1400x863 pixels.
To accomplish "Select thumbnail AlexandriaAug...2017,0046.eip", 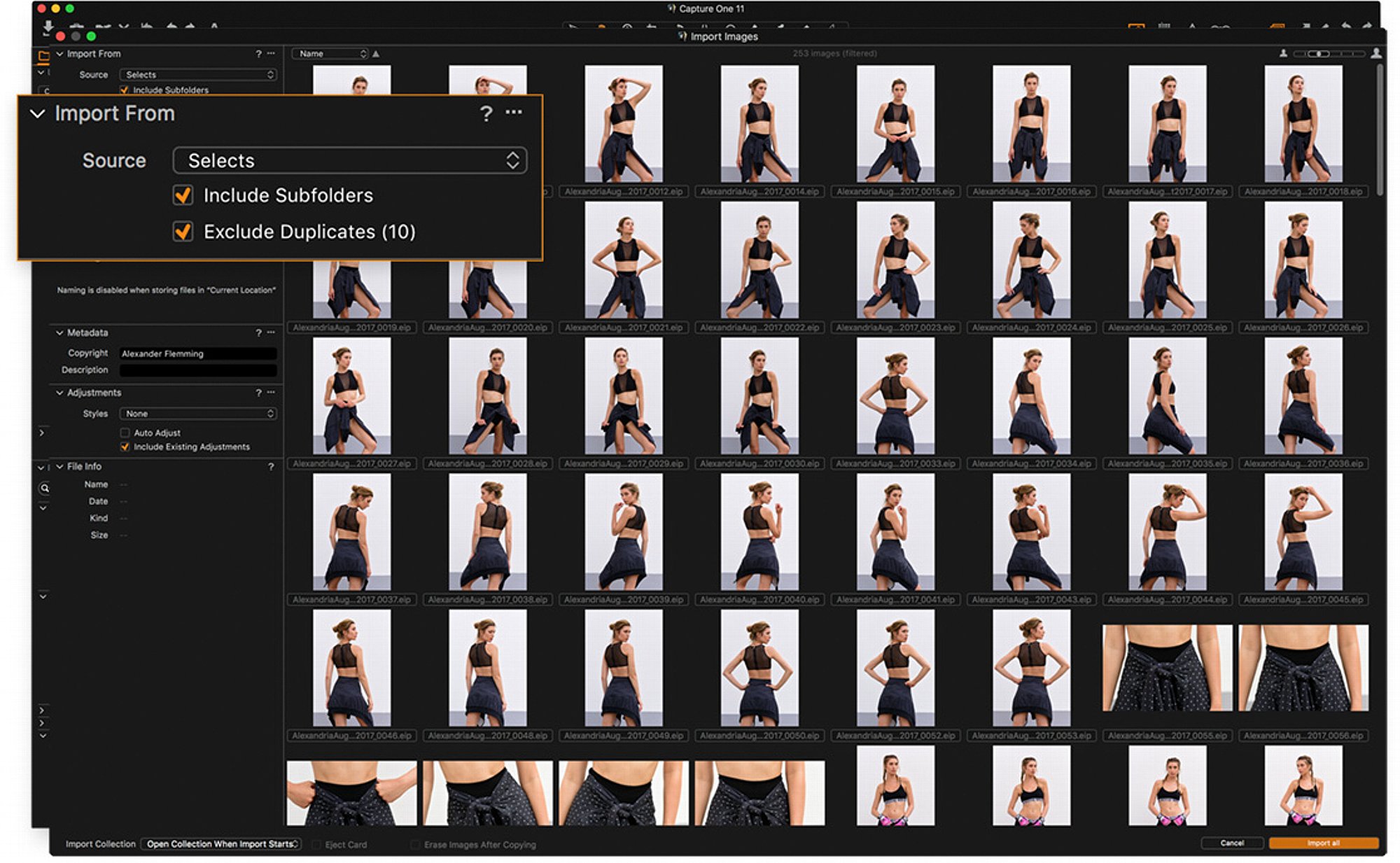I will (352, 668).
